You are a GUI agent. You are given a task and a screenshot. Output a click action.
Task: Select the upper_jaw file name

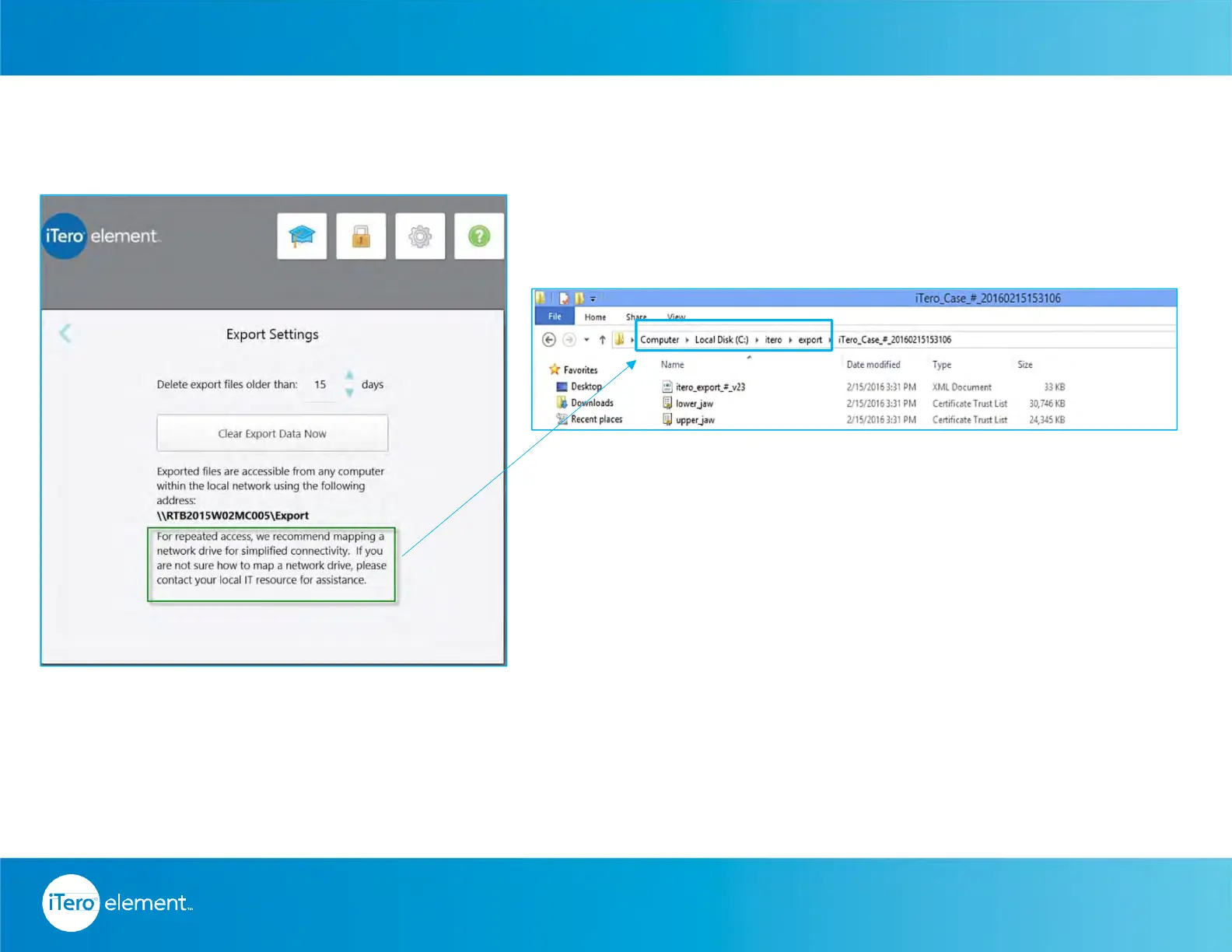(695, 420)
